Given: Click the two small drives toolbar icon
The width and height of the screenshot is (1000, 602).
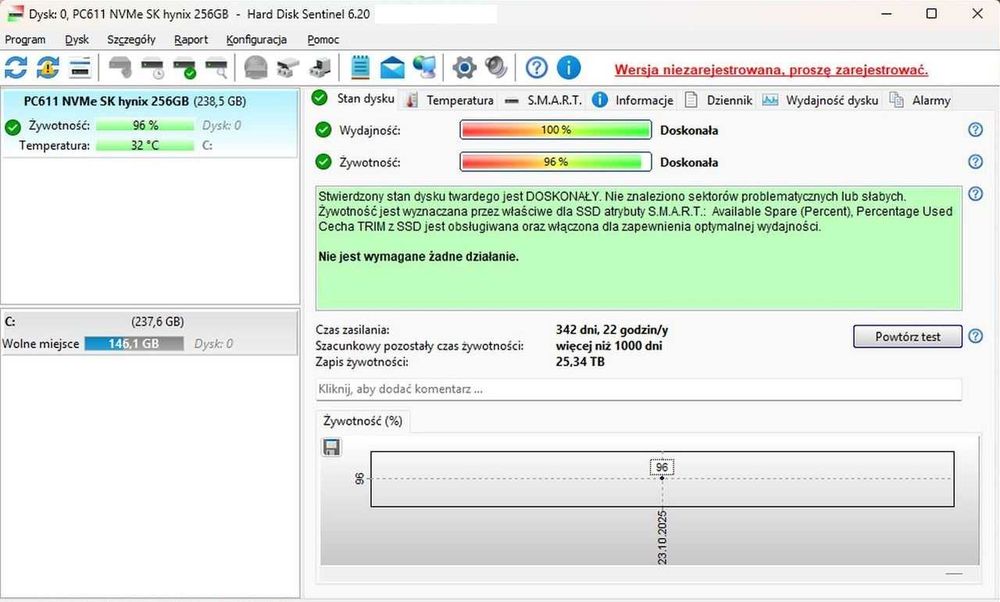Looking at the screenshot, I should (x=288, y=68).
